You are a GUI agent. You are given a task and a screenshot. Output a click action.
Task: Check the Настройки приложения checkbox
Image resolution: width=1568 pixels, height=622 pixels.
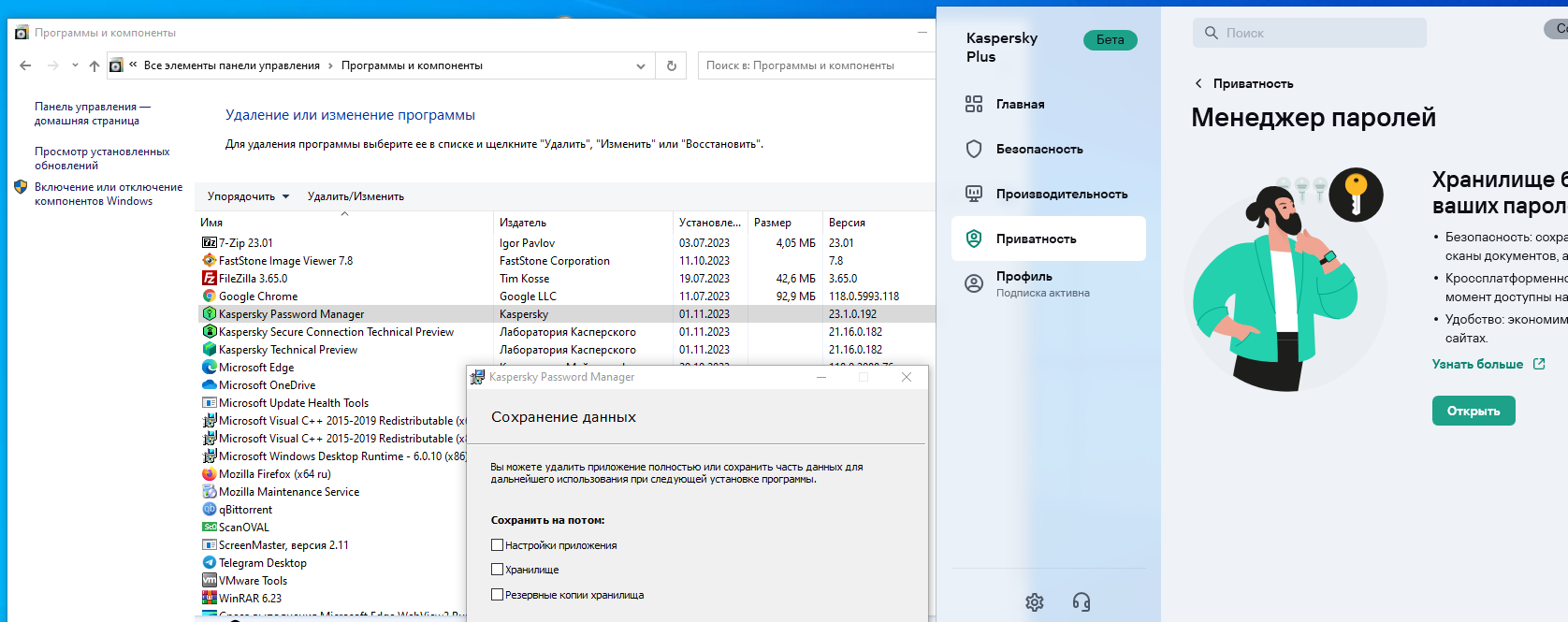click(x=497, y=544)
